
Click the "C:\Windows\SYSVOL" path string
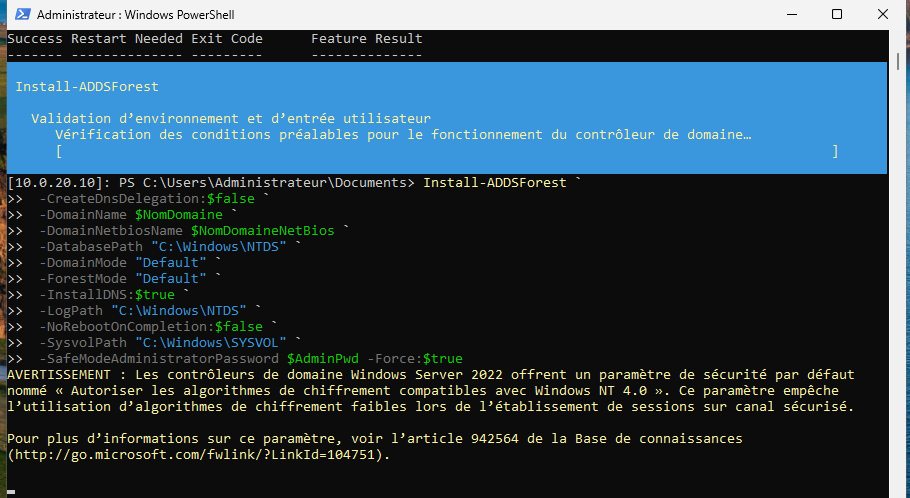(x=211, y=342)
